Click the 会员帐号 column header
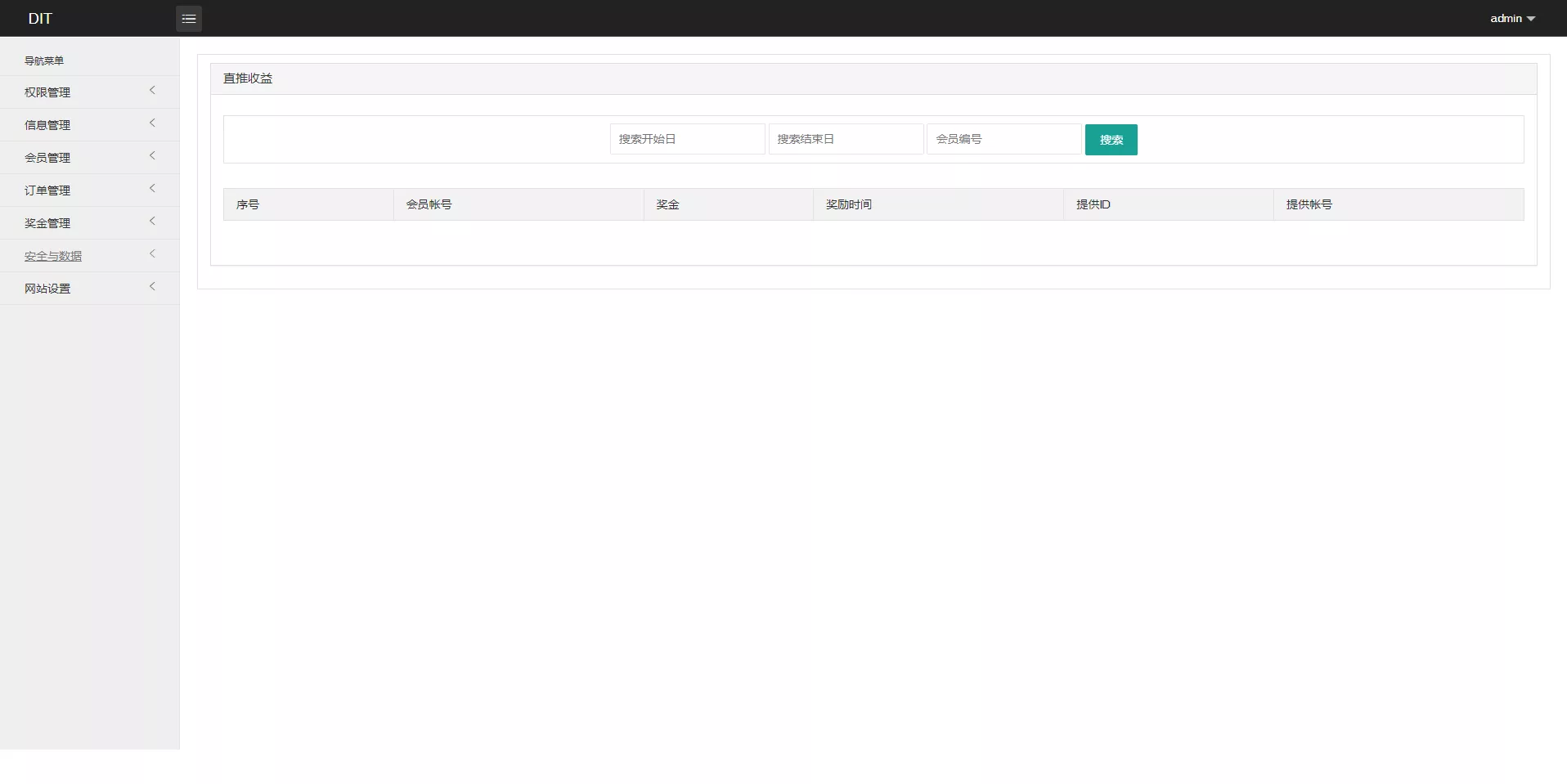Image resolution: width=1567 pixels, height=784 pixels. point(429,204)
